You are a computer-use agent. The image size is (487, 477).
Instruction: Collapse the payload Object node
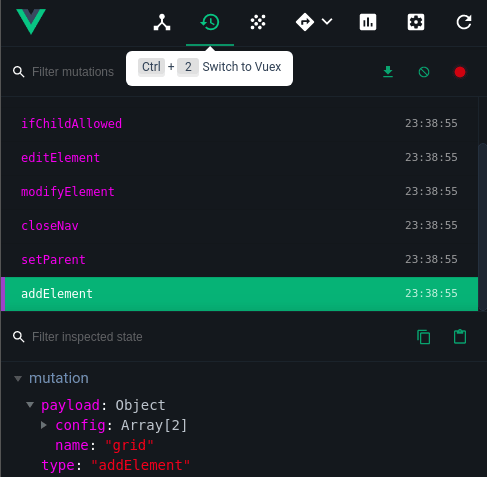click(30, 405)
